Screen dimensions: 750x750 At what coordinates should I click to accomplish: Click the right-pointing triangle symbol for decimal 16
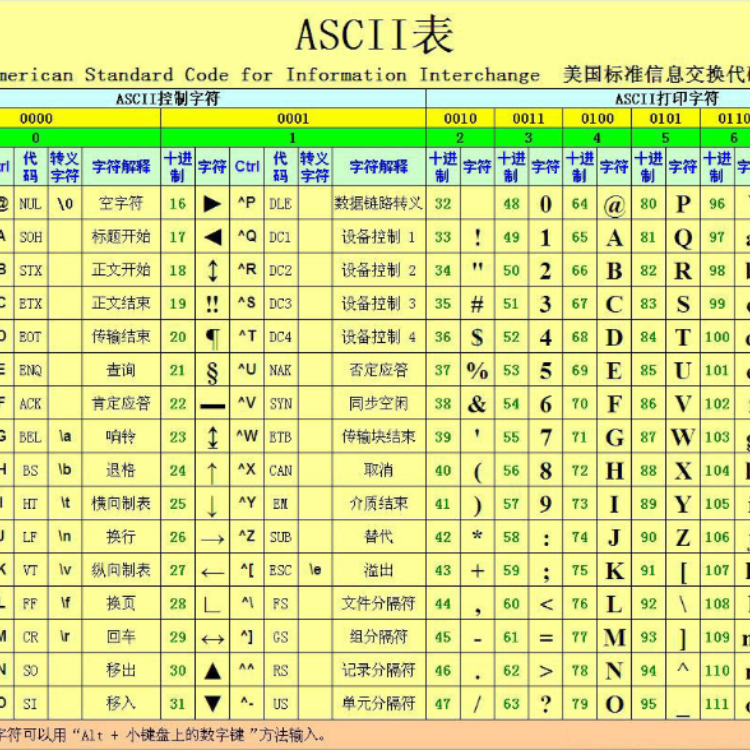[x=212, y=204]
